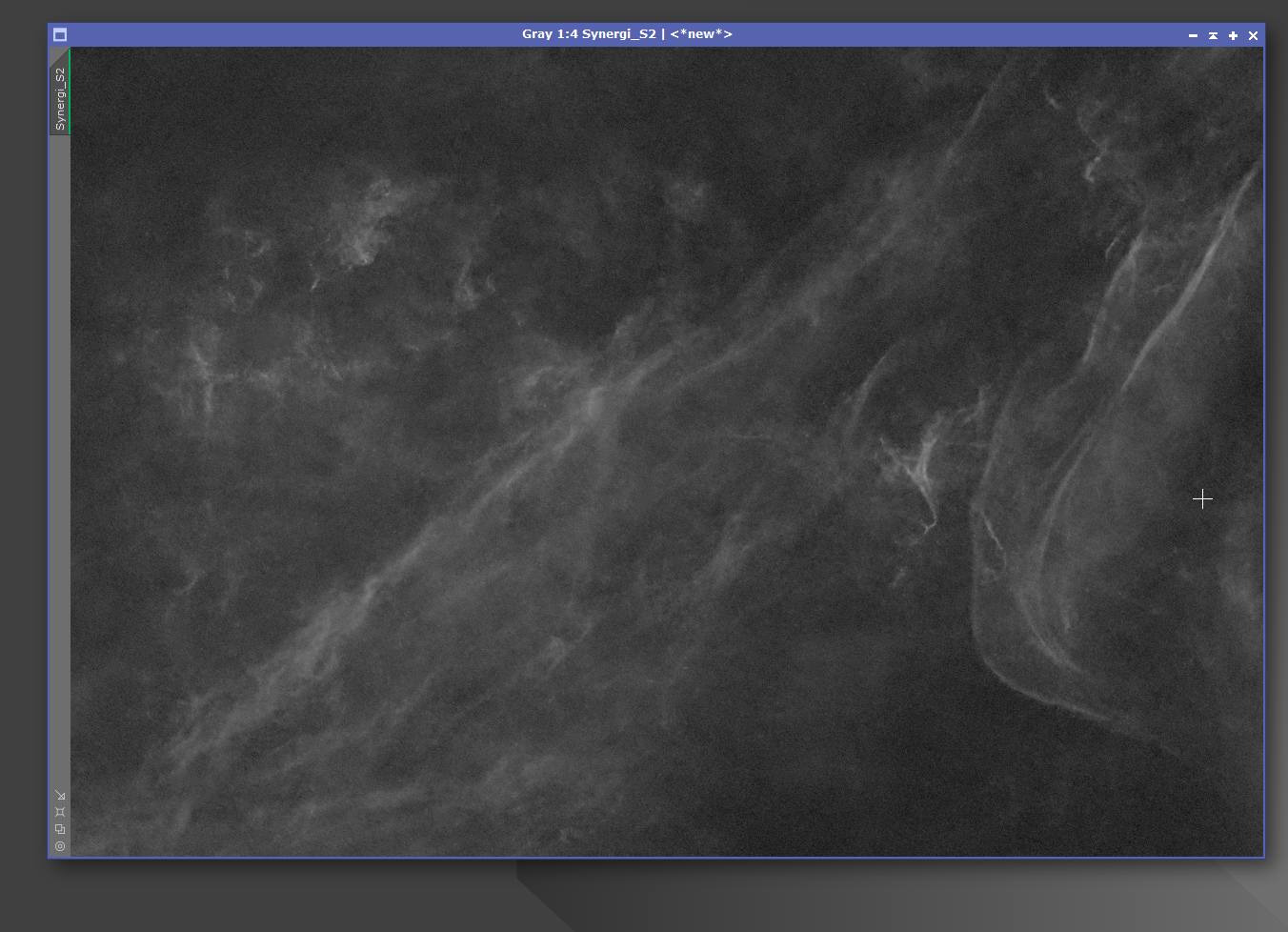
Task: Minimize the Synergi_S2 image window
Action: 1193,35
